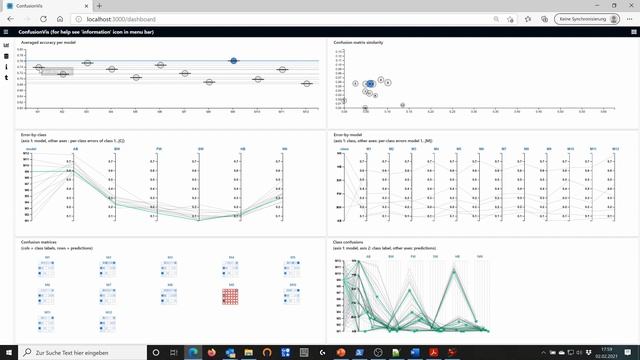640x360 pixels.
Task: Click the highlighted blue similarity scatter point
Action: click(x=370, y=84)
